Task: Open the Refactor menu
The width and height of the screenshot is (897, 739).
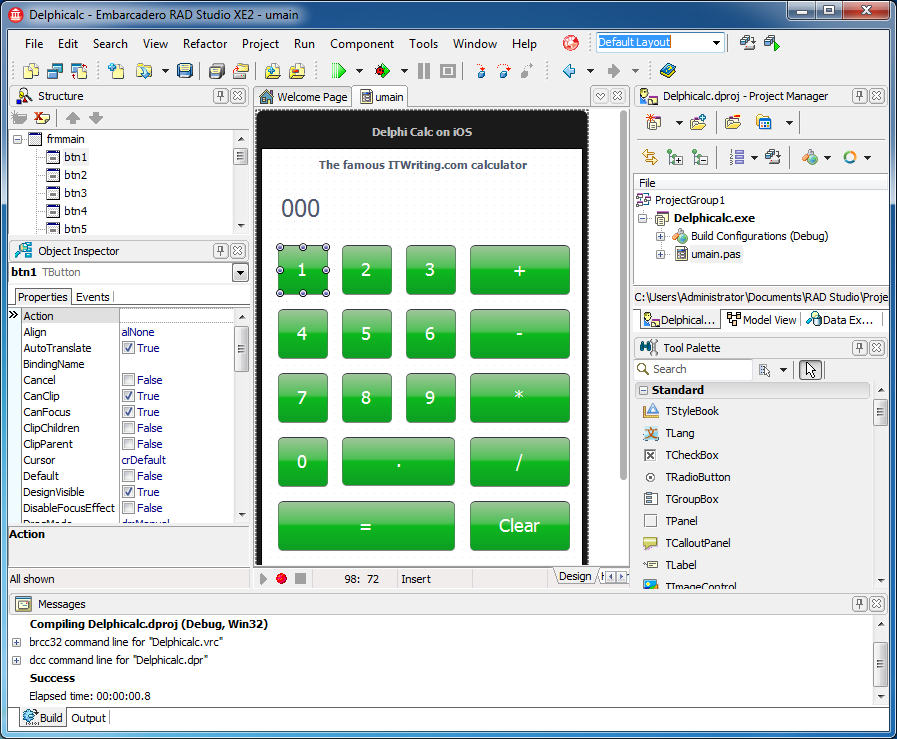Action: (205, 43)
